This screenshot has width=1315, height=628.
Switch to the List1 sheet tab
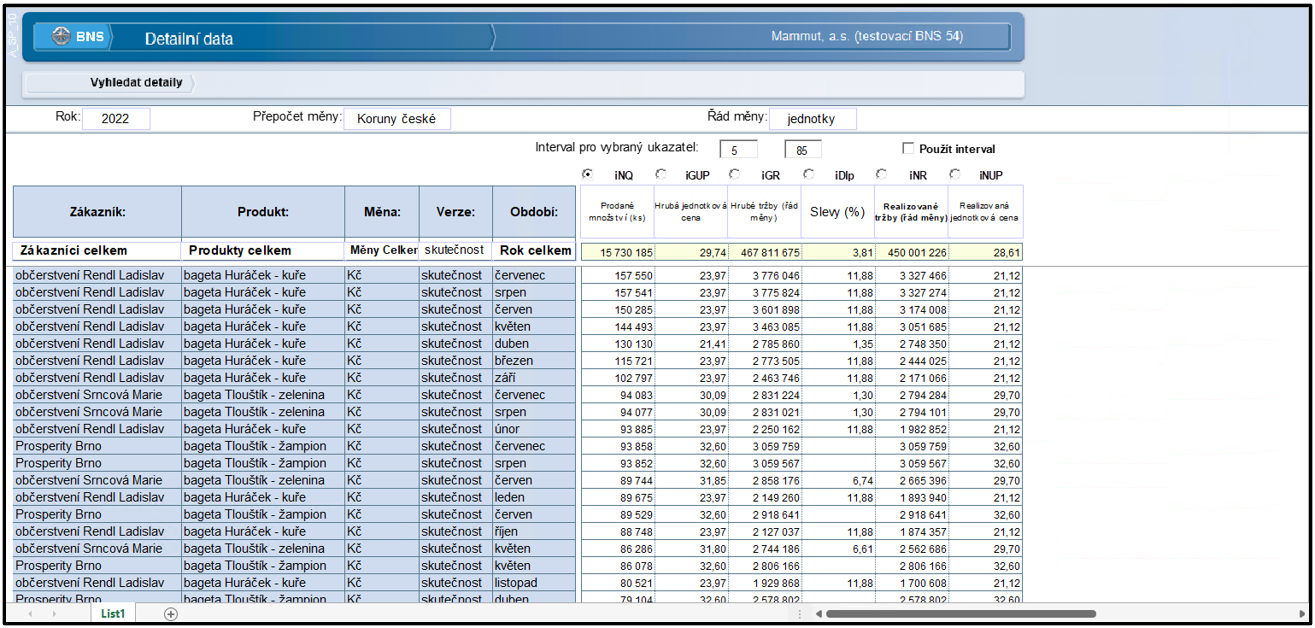[113, 614]
